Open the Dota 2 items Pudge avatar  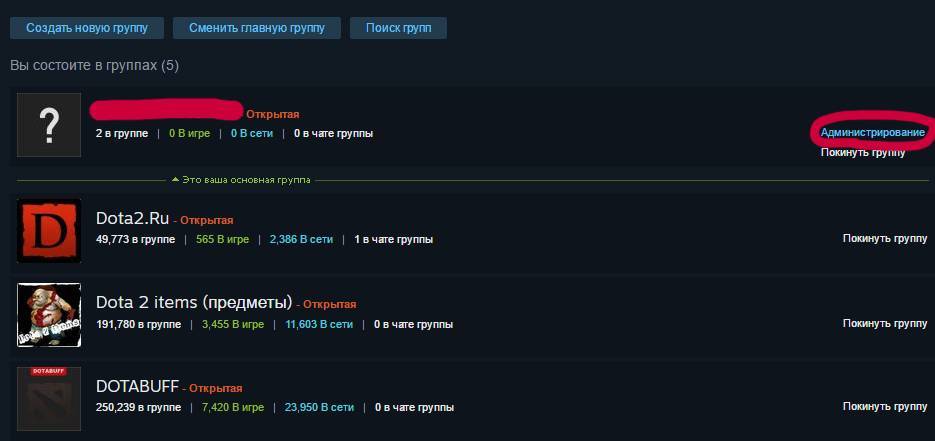tap(49, 315)
